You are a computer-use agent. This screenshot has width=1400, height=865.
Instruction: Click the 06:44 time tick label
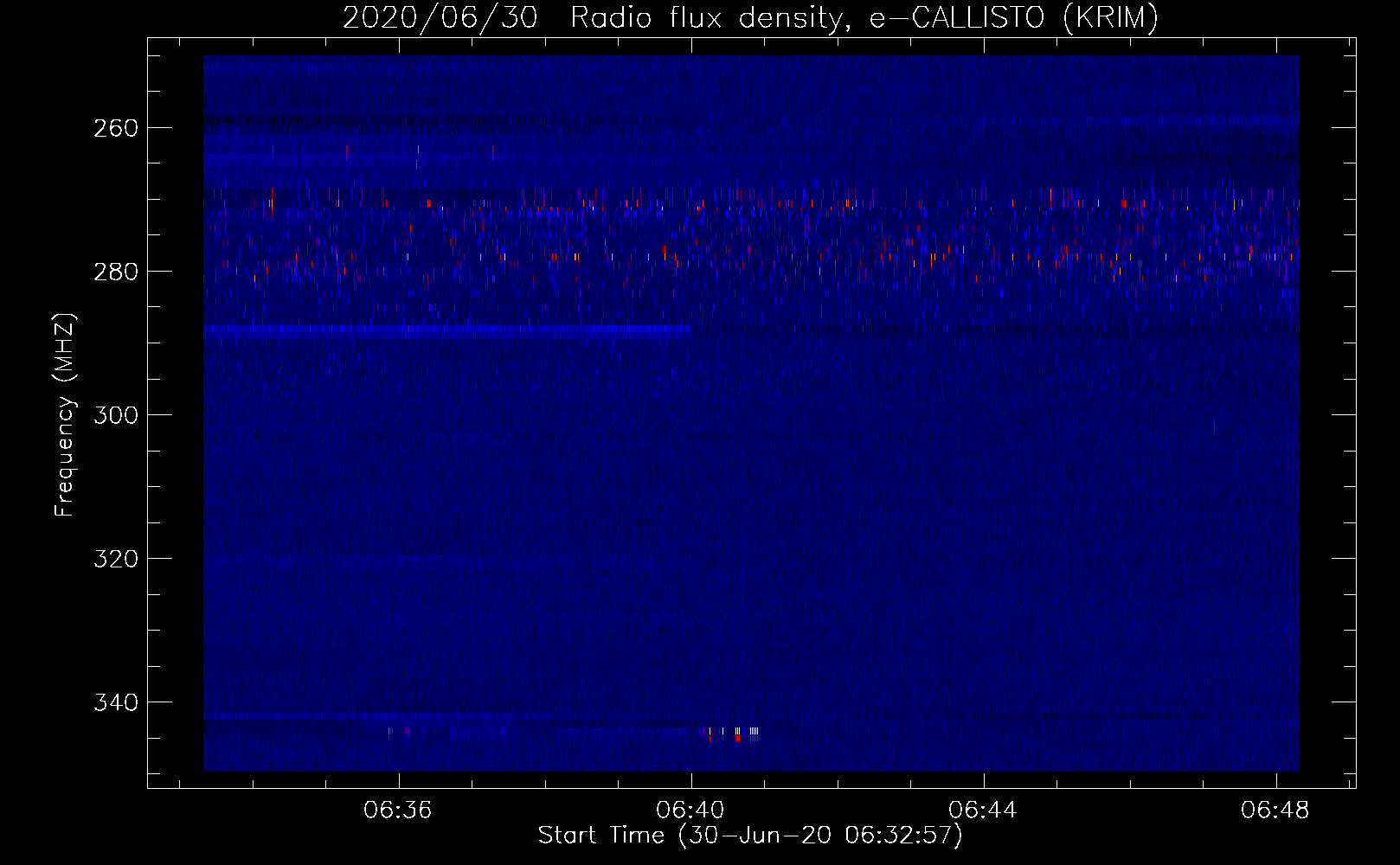point(983,811)
